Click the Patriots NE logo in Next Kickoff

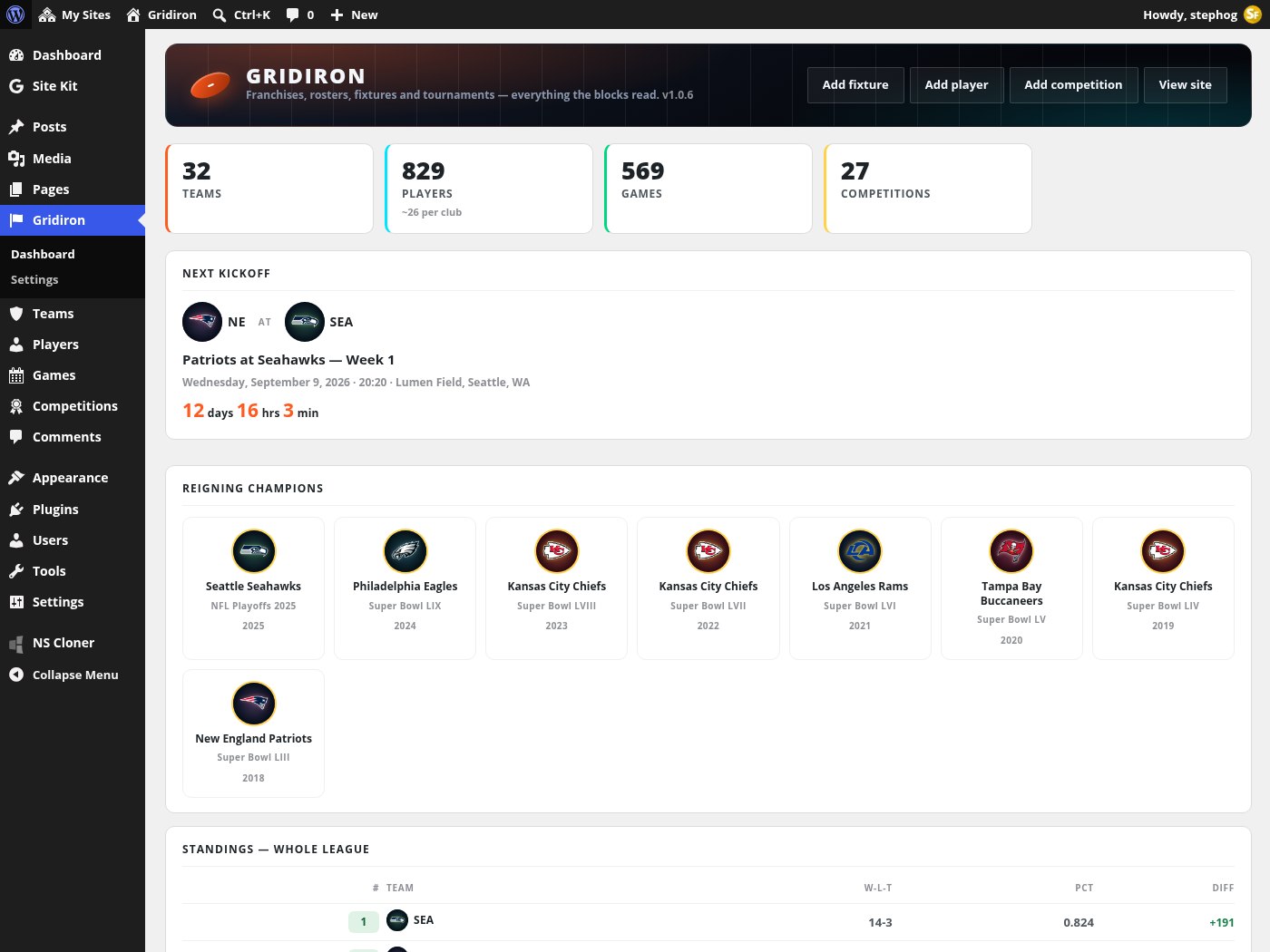point(202,322)
